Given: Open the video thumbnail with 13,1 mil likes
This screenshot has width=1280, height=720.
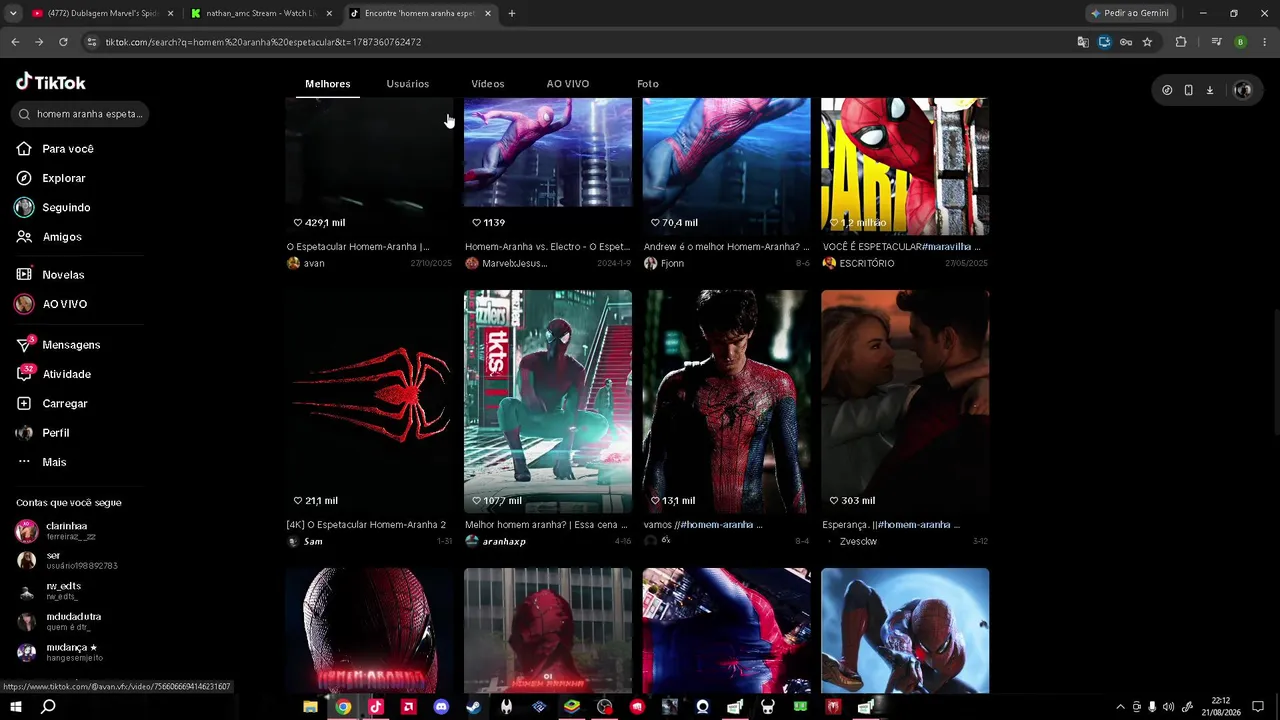Looking at the screenshot, I should [x=727, y=402].
